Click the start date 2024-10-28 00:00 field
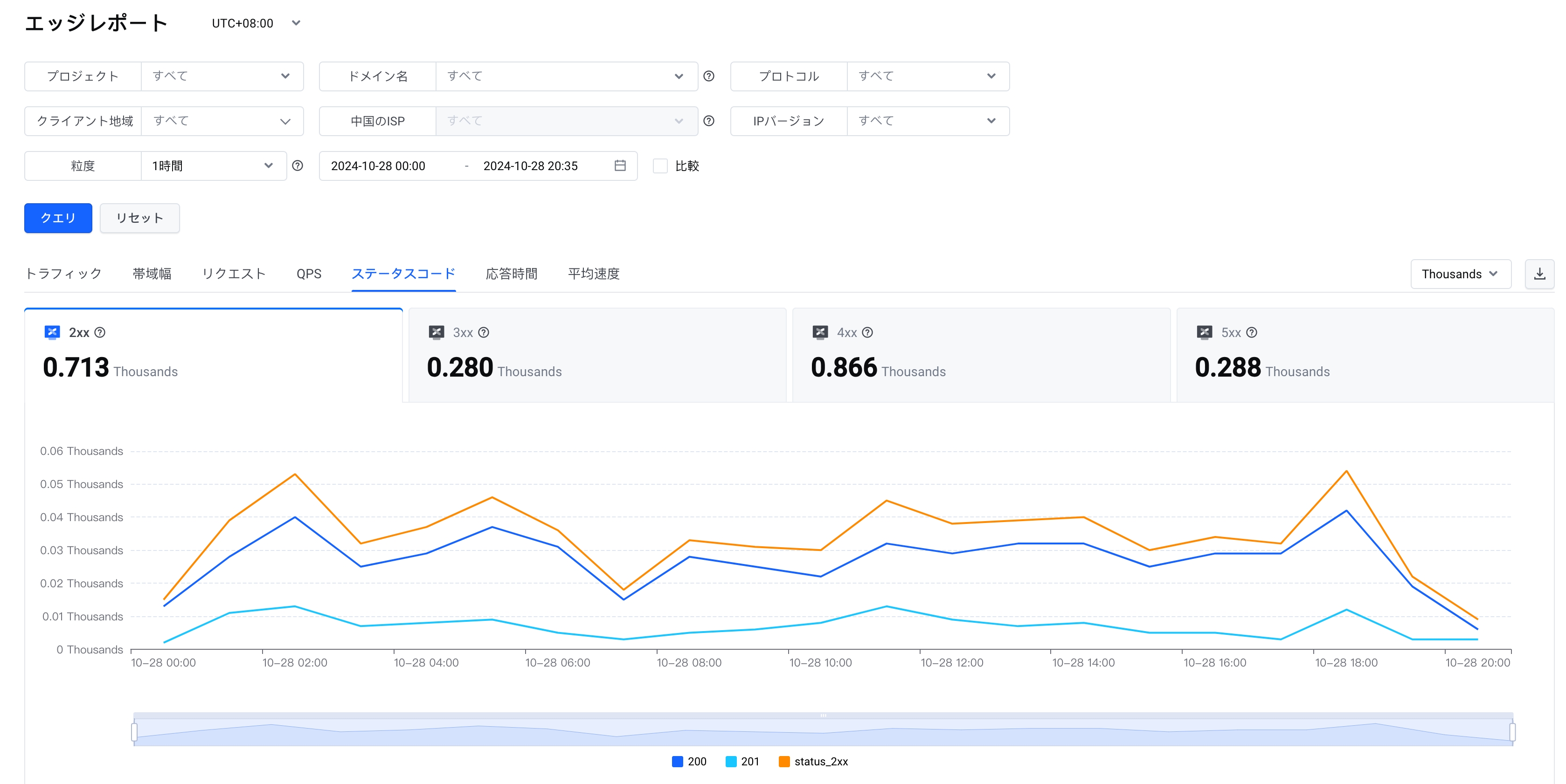The image size is (1566, 784). 378,166
